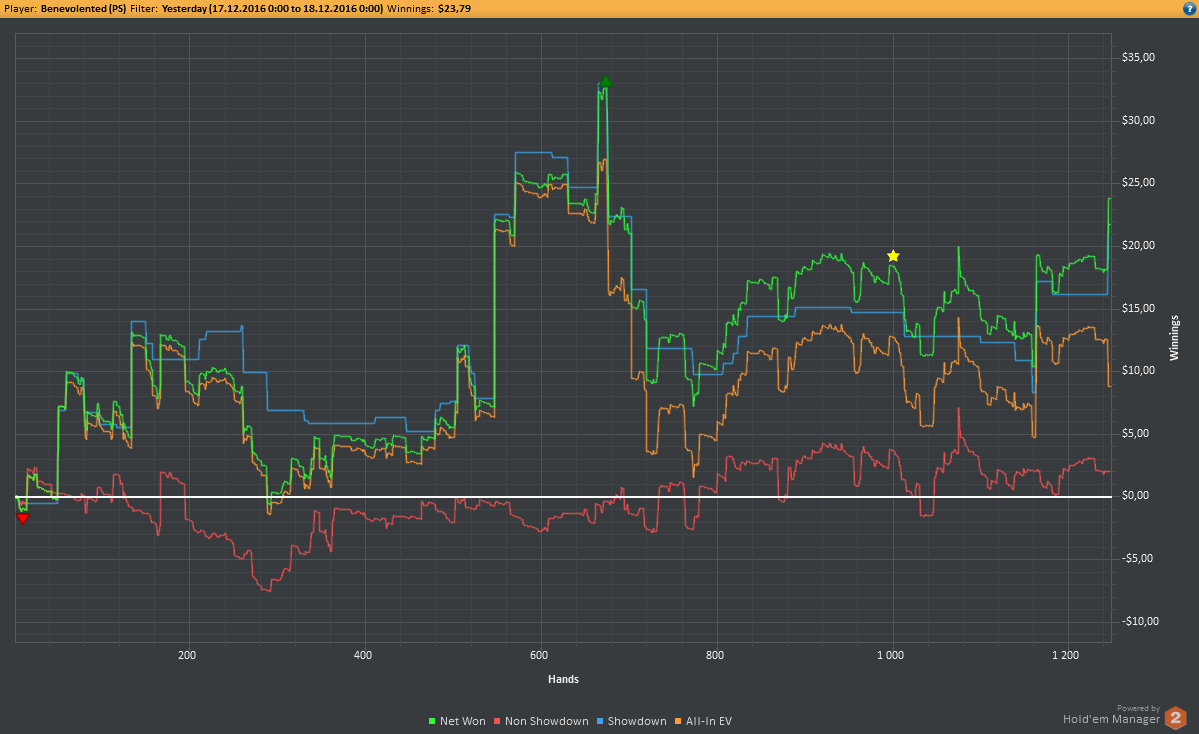Click the $35,00 axis label
This screenshot has height=734, width=1199.
pyautogui.click(x=1139, y=57)
